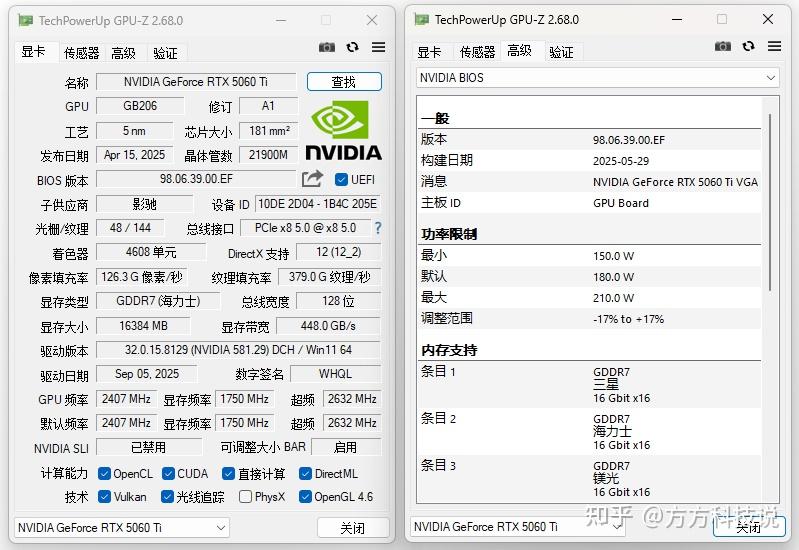Open the NVIDIA BIOS dropdown

598,78
